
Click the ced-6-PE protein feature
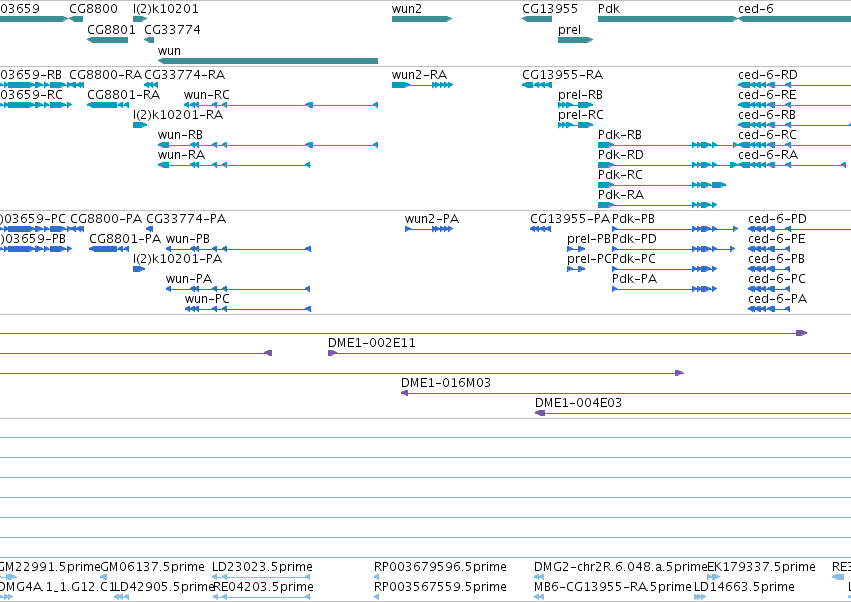pos(769,249)
